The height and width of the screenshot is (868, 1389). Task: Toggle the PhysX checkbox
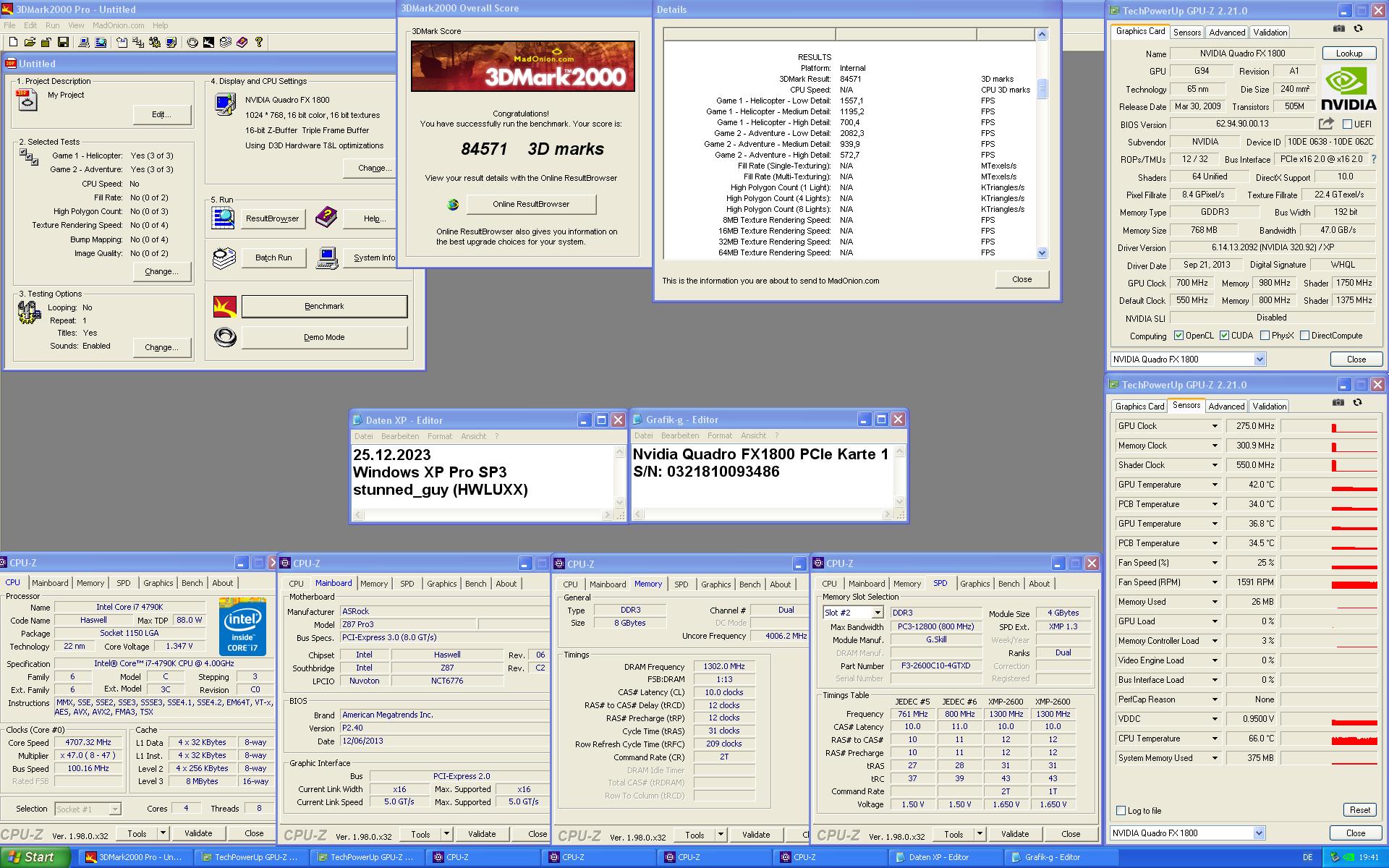[x=1265, y=336]
